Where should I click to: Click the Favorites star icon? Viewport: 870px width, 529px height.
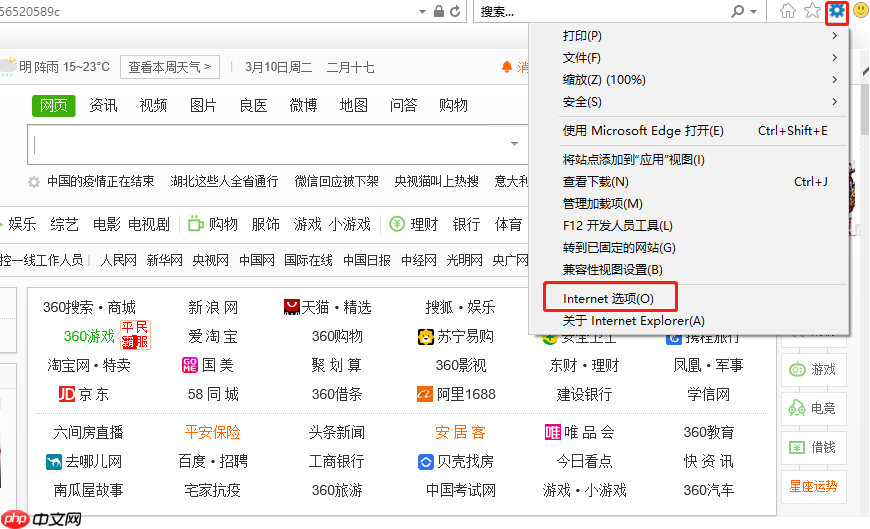[812, 11]
